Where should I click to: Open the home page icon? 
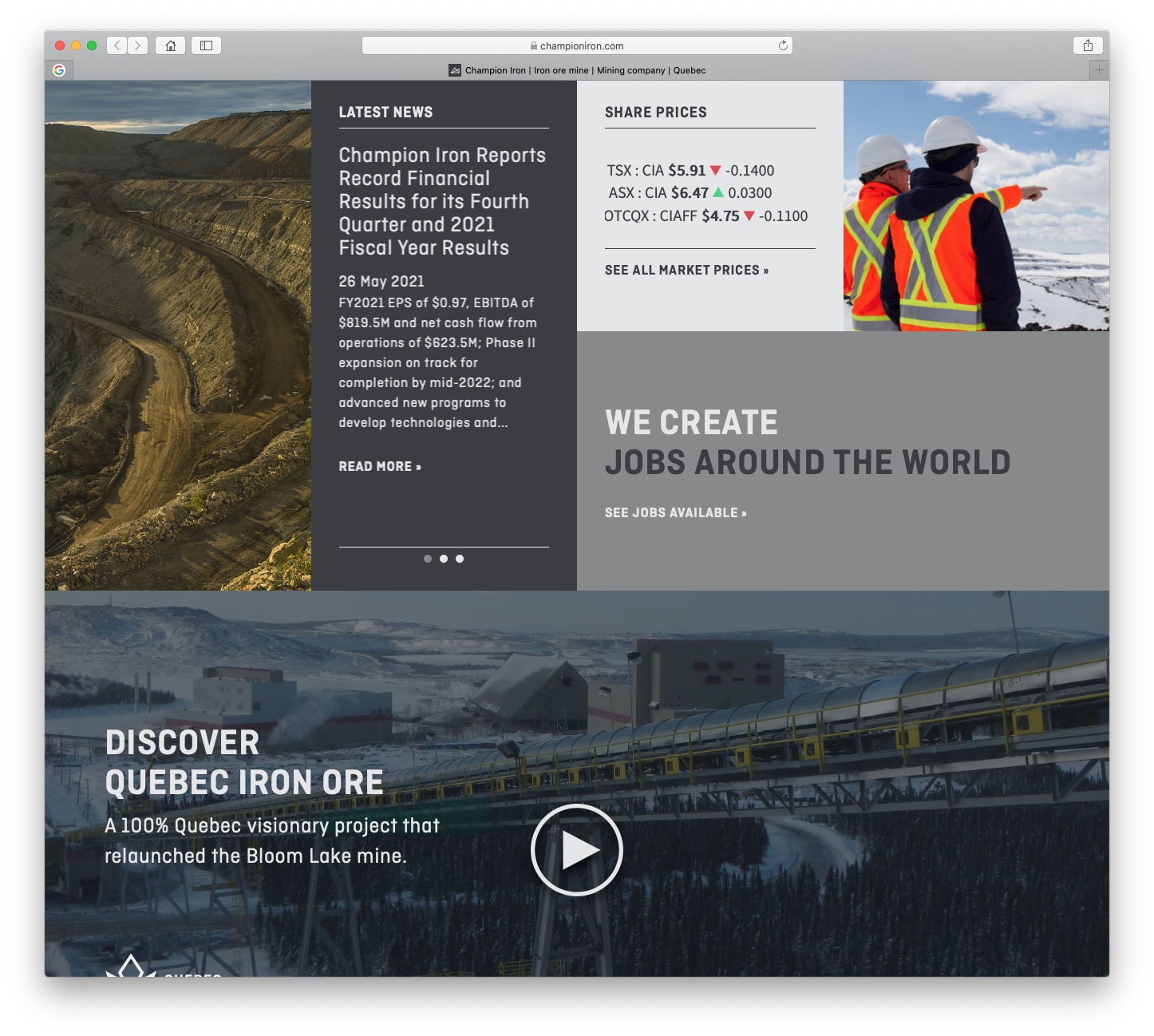point(170,45)
